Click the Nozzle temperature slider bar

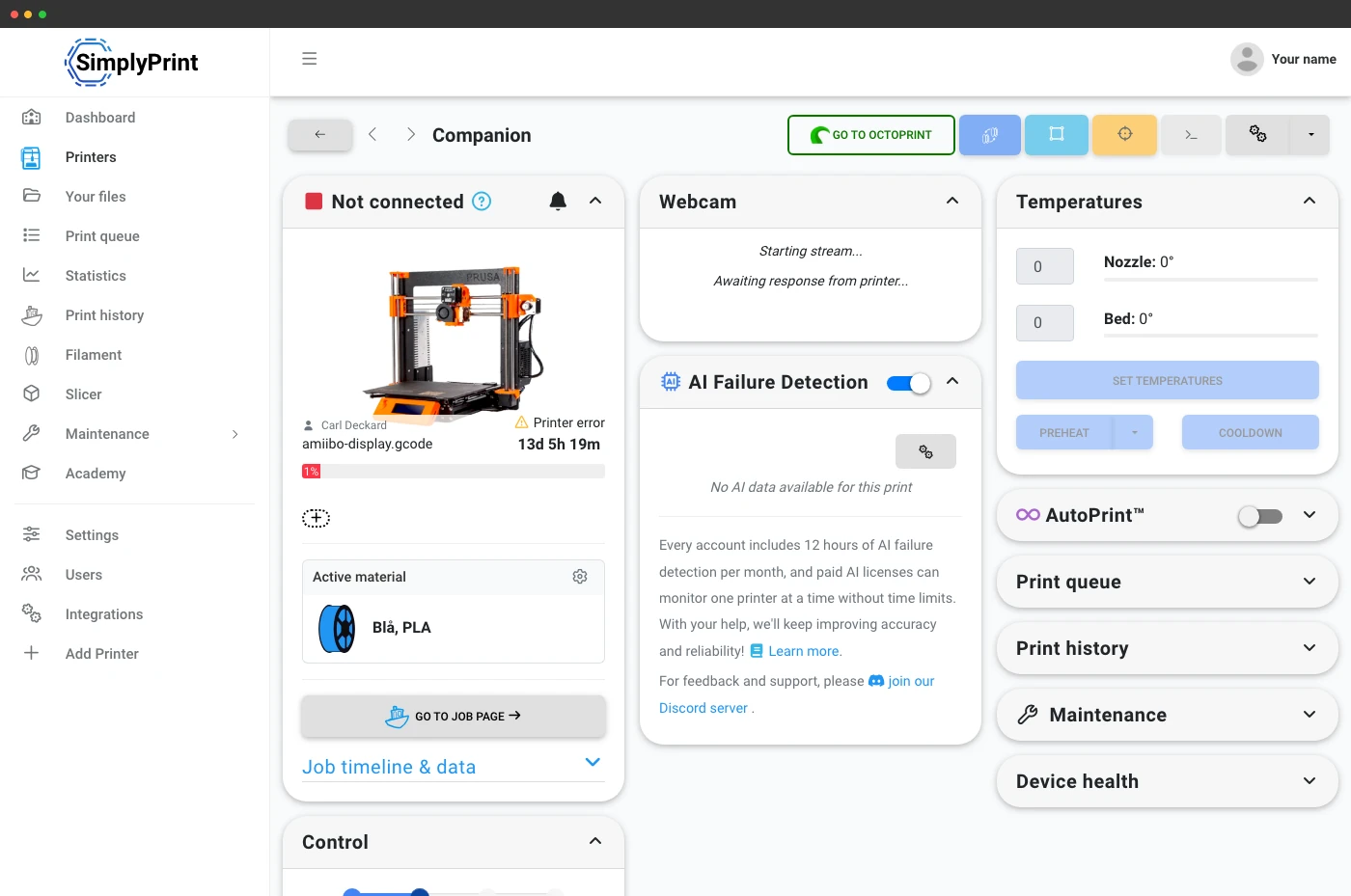coord(1211,280)
